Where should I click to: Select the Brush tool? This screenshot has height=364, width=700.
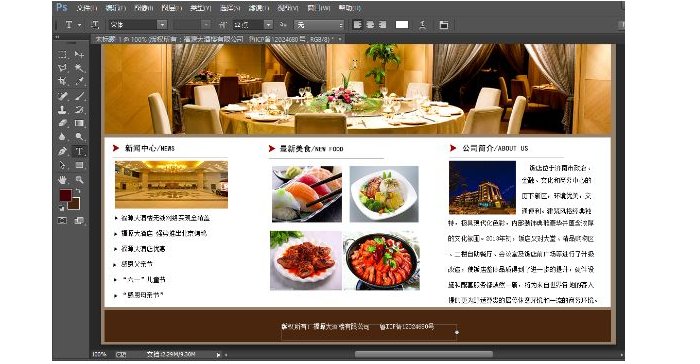79,96
